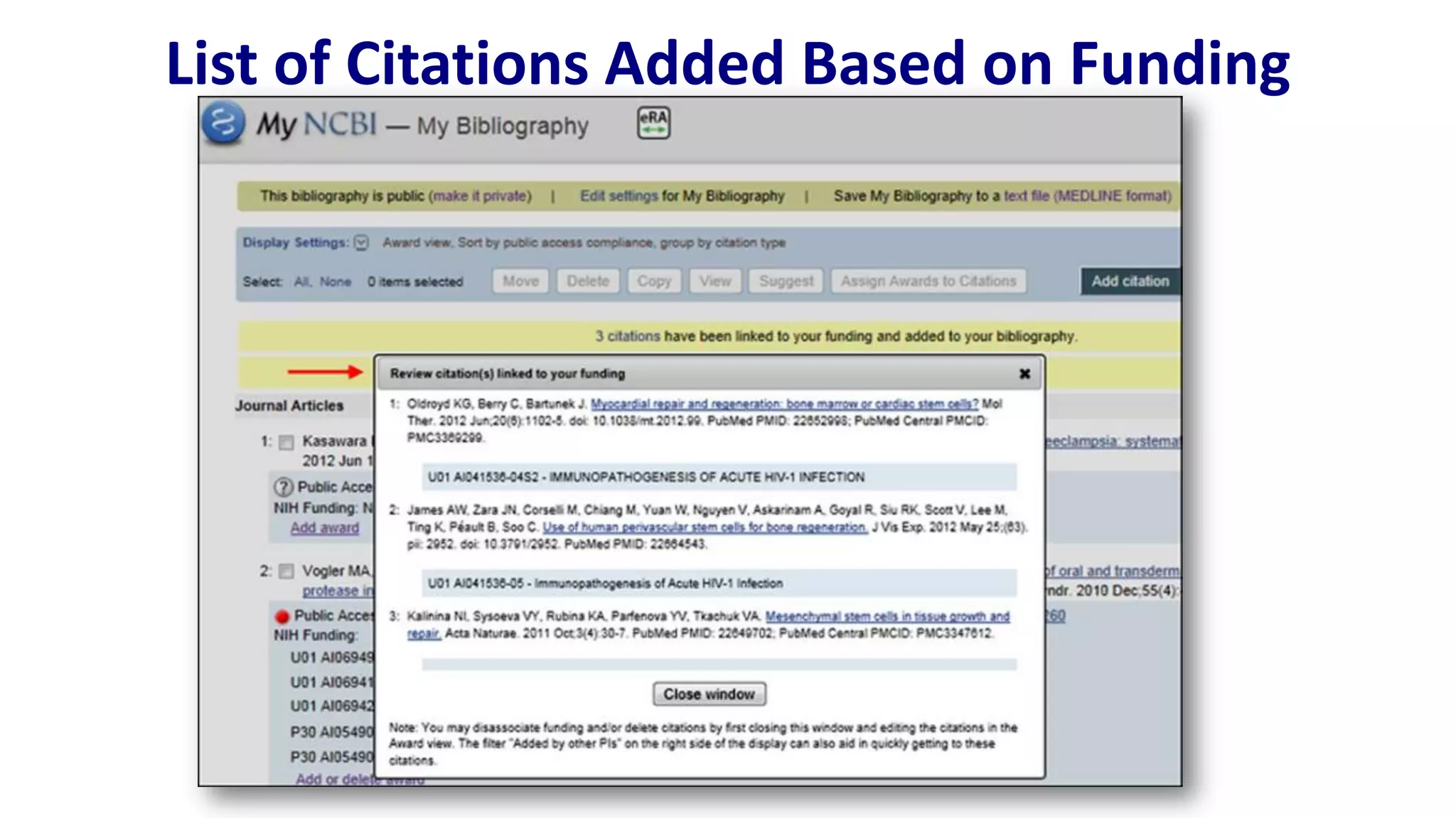Click the Close window button

pos(710,694)
